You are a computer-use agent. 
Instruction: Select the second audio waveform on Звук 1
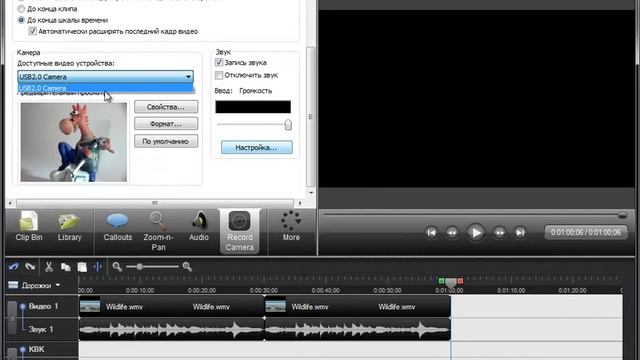tap(358, 329)
